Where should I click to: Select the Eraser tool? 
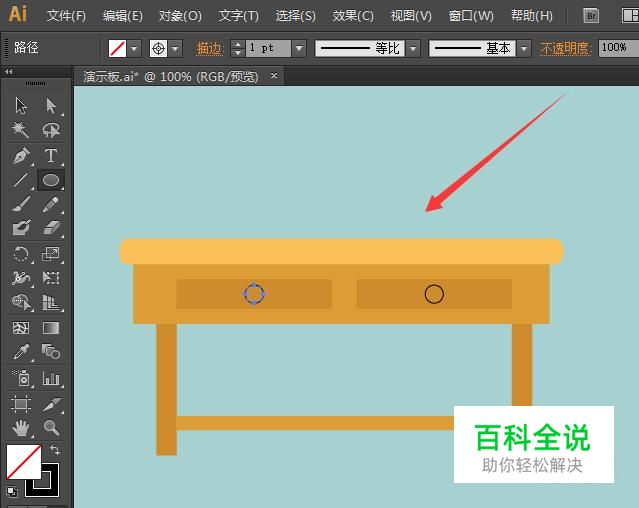[51, 228]
